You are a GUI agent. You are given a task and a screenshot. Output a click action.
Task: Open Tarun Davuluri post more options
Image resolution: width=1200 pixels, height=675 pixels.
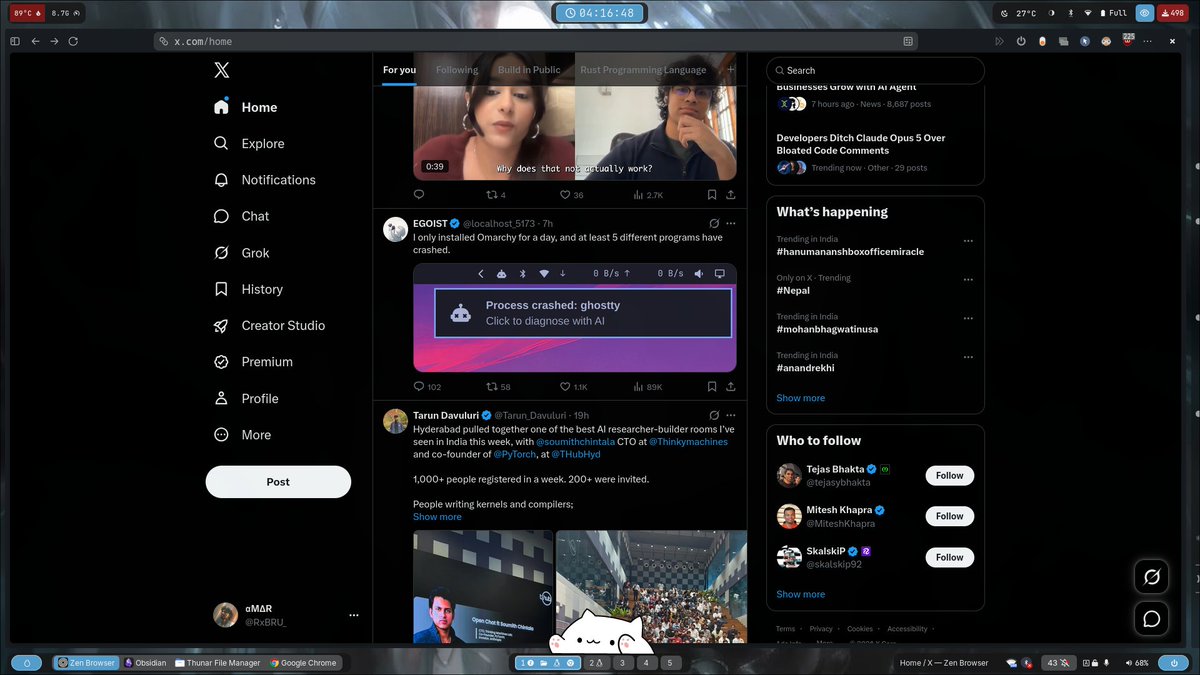[731, 415]
